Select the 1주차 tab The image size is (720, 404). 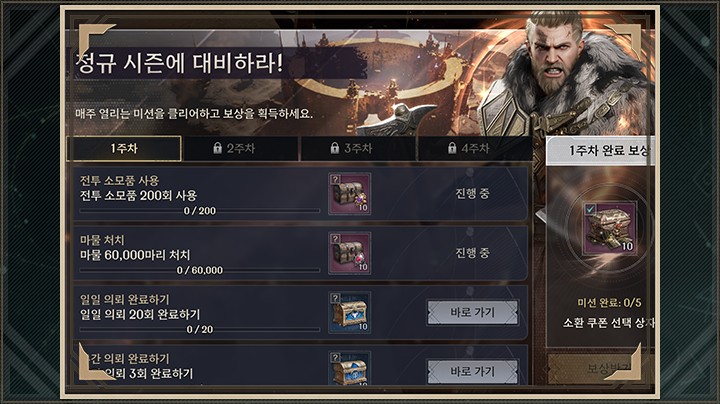click(x=124, y=148)
